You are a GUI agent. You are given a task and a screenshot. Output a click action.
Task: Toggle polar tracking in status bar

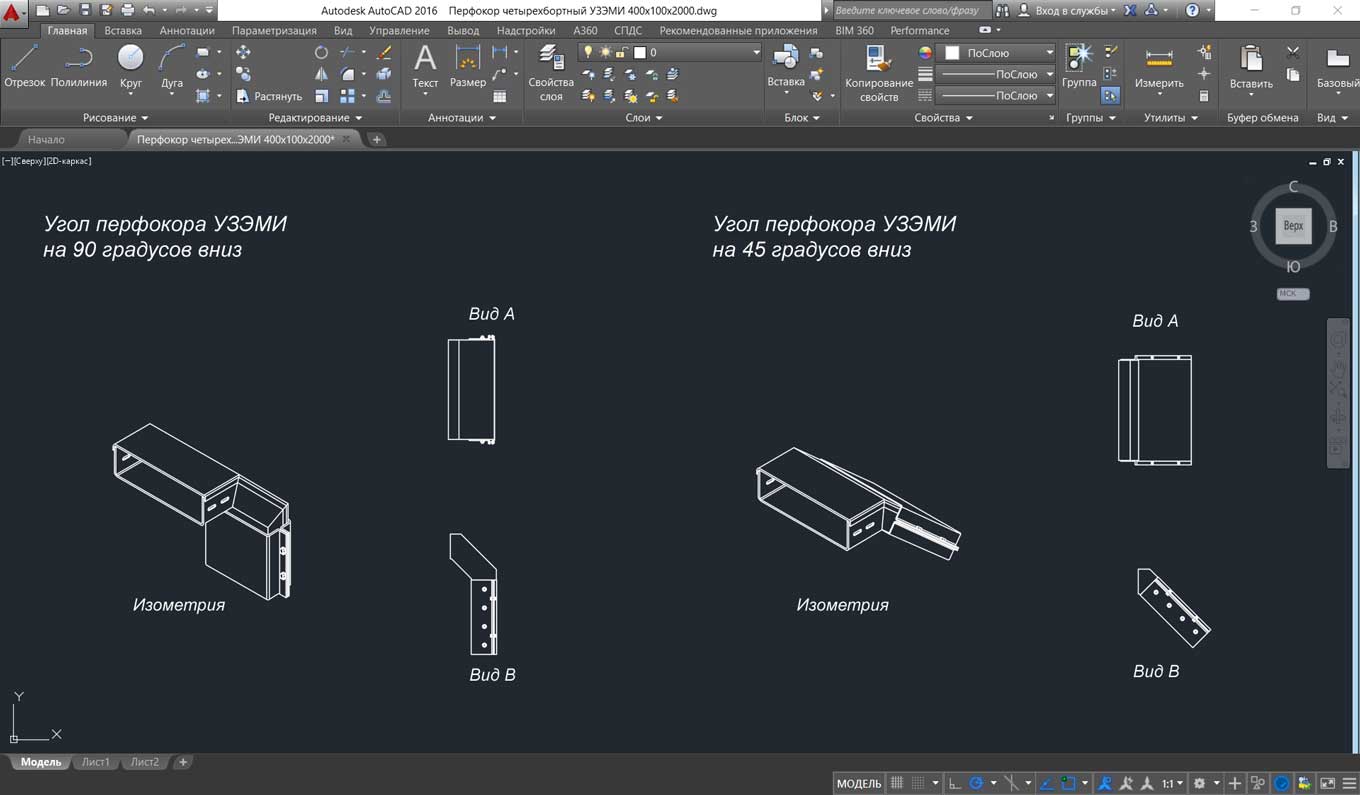pyautogui.click(x=977, y=783)
